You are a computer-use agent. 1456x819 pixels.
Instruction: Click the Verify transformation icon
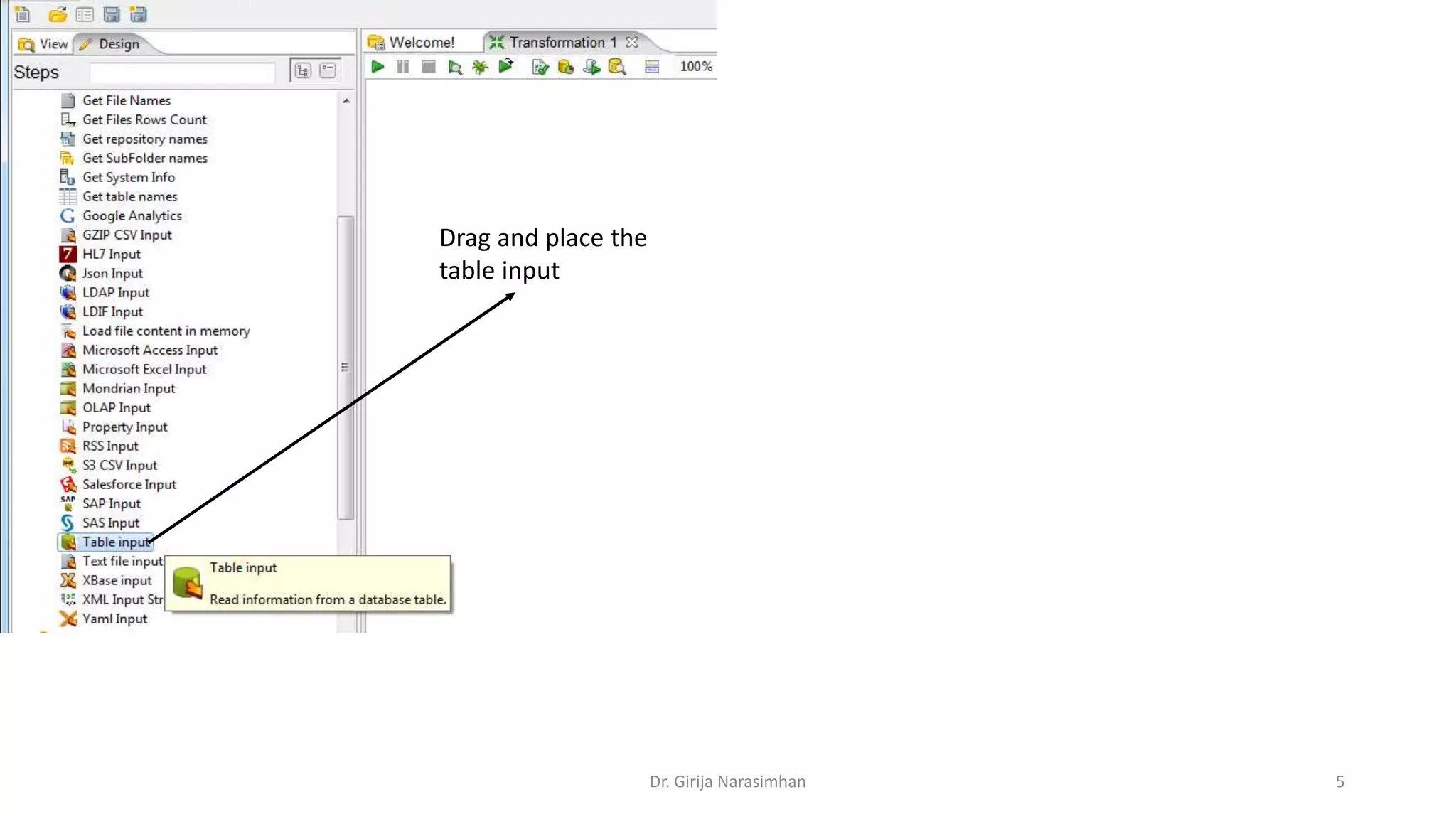540,68
